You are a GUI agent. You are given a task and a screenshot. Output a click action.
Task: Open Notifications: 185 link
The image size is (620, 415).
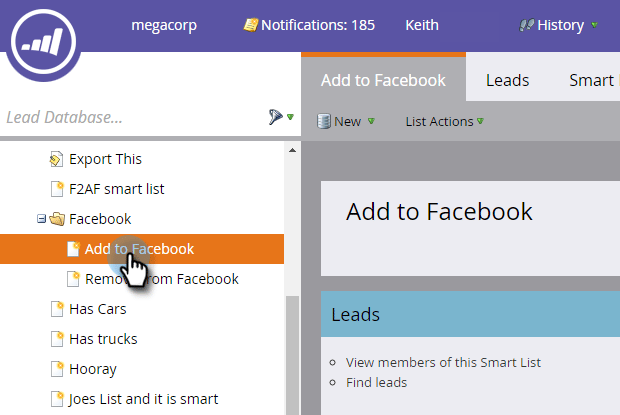(318, 25)
